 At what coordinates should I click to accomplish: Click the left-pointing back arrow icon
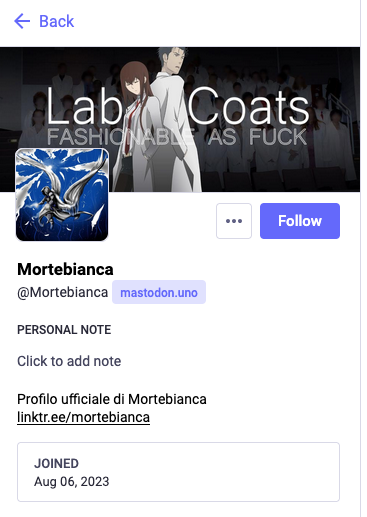tap(22, 21)
